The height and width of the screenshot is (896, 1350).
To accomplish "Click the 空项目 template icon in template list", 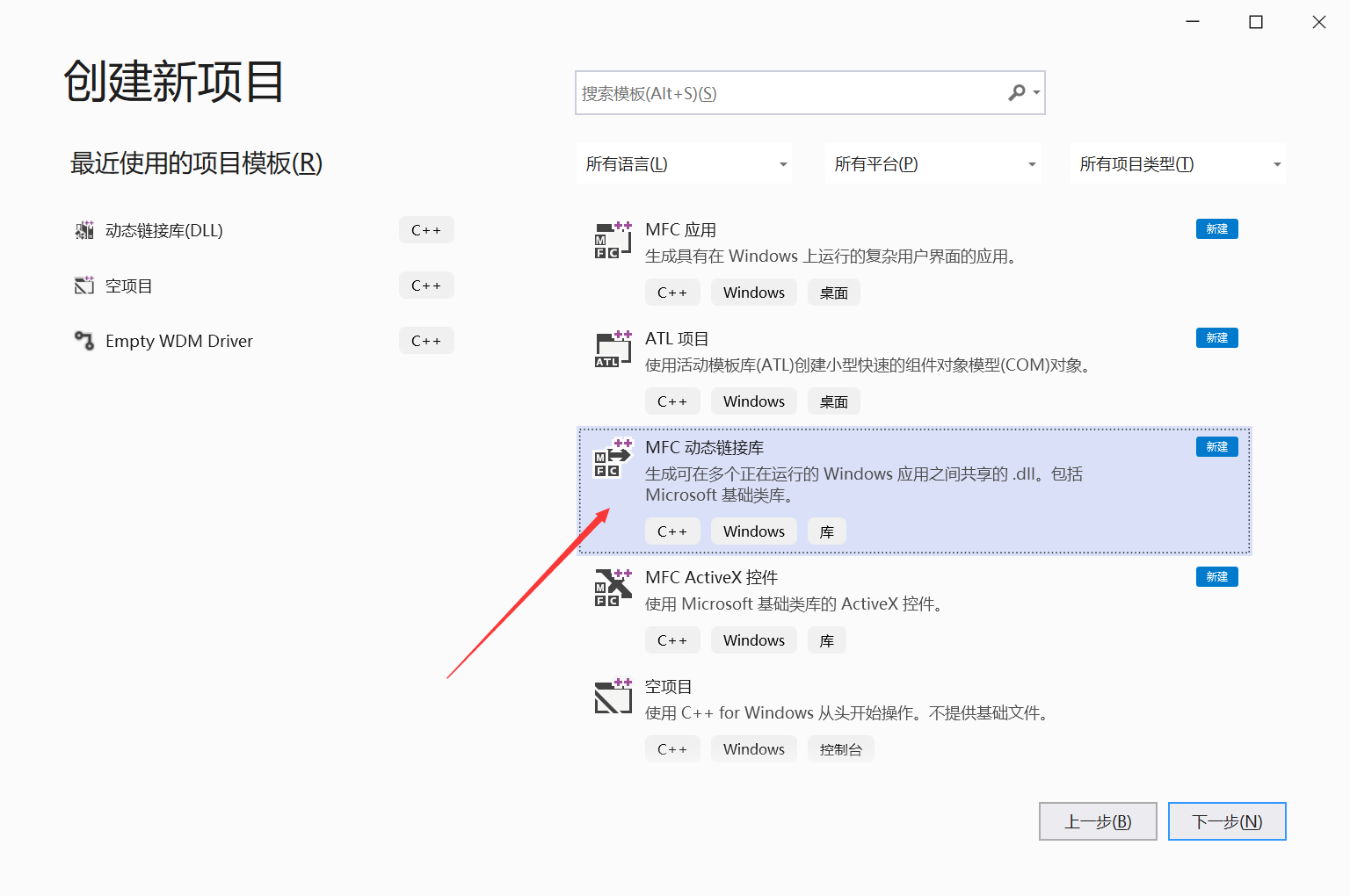I will pos(613,697).
